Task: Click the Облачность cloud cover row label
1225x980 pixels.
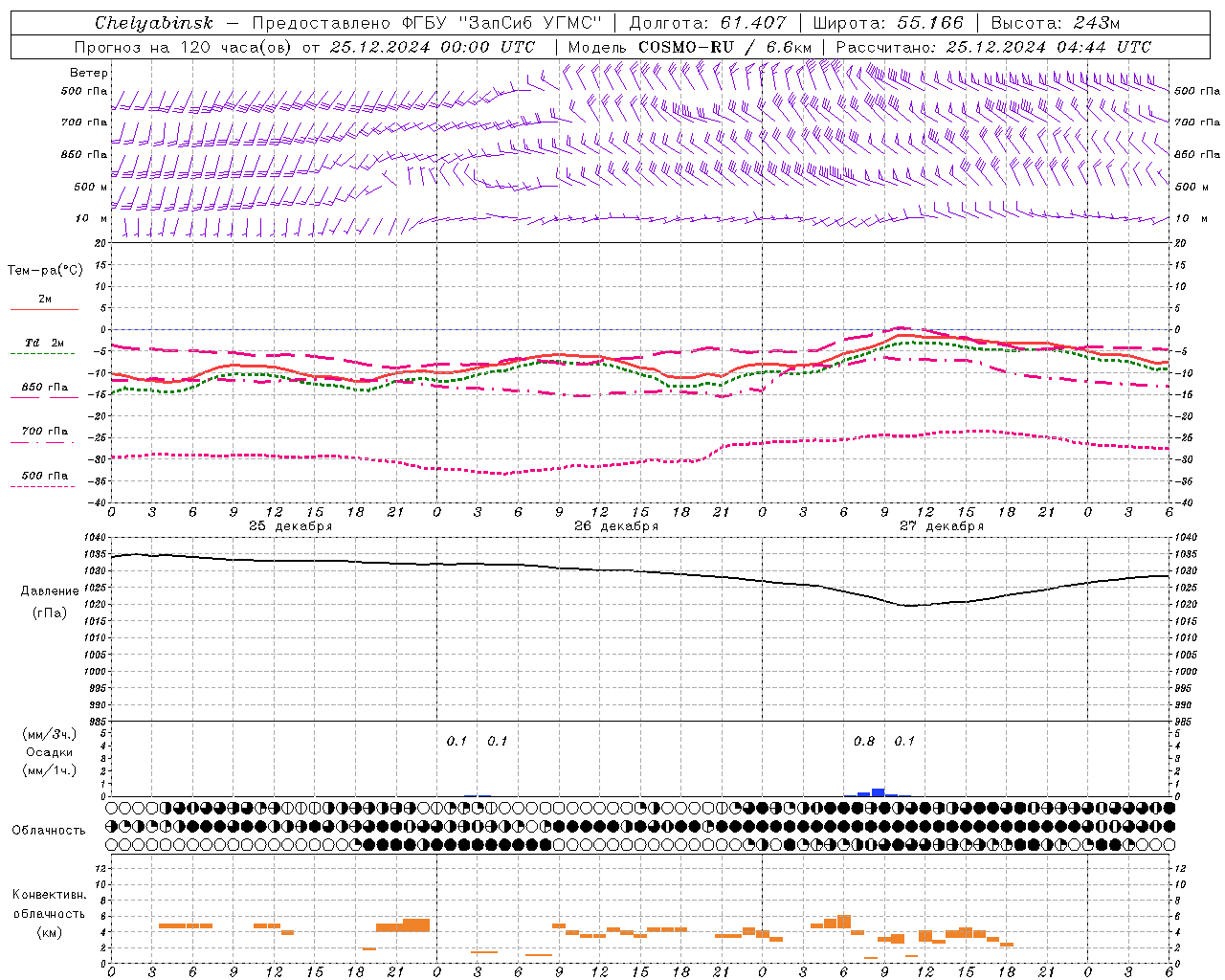Action: pos(49,831)
